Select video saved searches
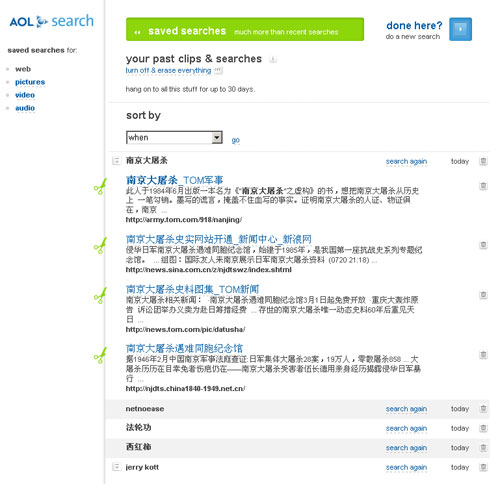The width and height of the screenshot is (500, 484). [25, 95]
